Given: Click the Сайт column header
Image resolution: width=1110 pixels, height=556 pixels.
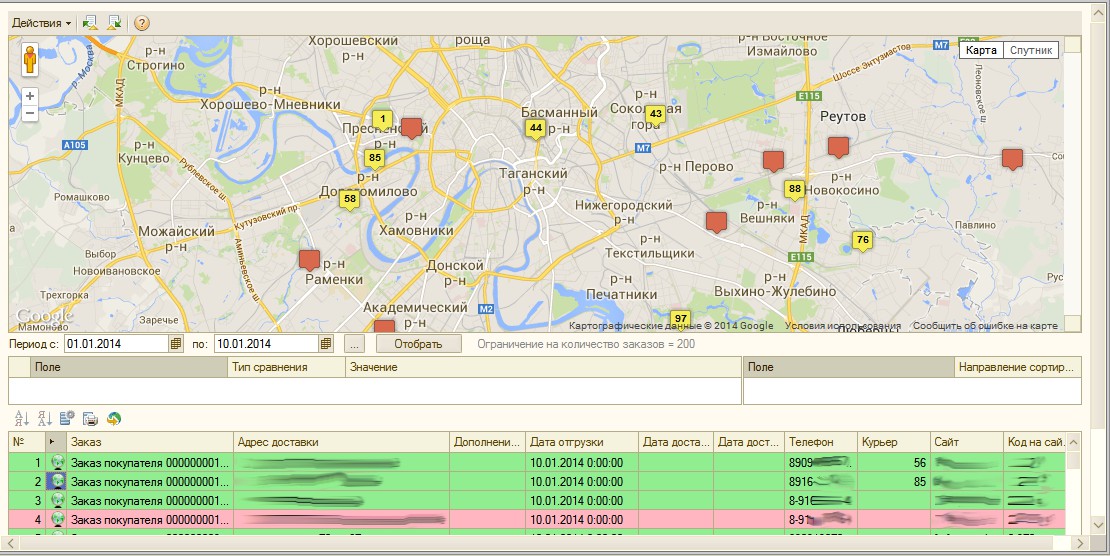Looking at the screenshot, I should (966, 442).
